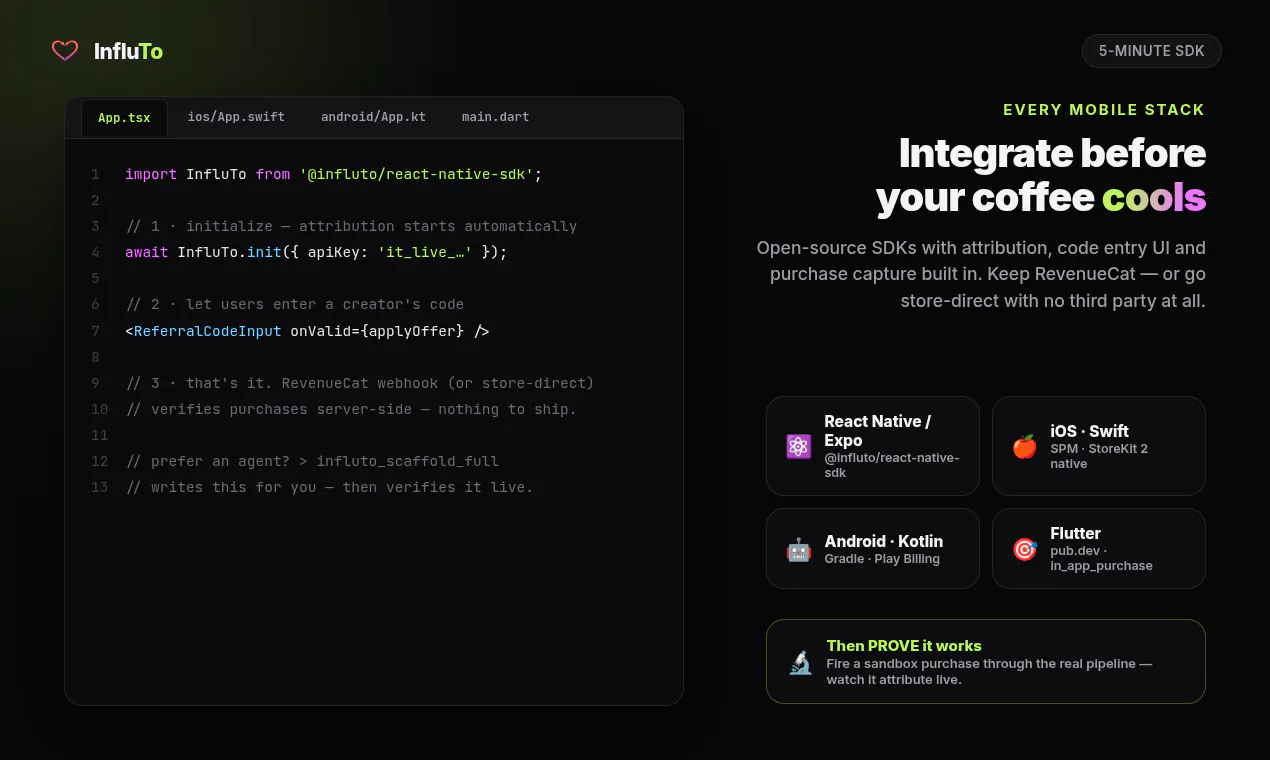Click the 'it_live_…' apiKey string
This screenshot has height=760, width=1270.
425,252
